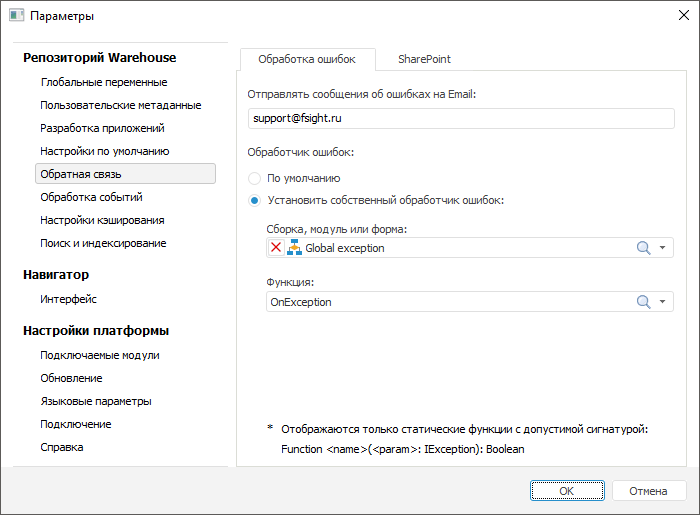Image resolution: width=700 pixels, height=515 pixels.
Task: Select Установить собственный обработчик ошибок option
Action: tap(255, 200)
